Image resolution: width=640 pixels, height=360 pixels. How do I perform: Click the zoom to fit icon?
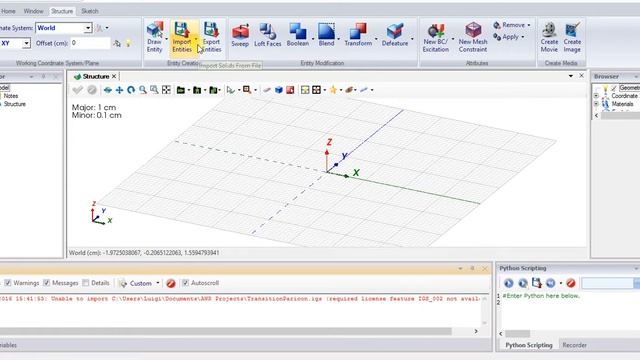[166, 90]
